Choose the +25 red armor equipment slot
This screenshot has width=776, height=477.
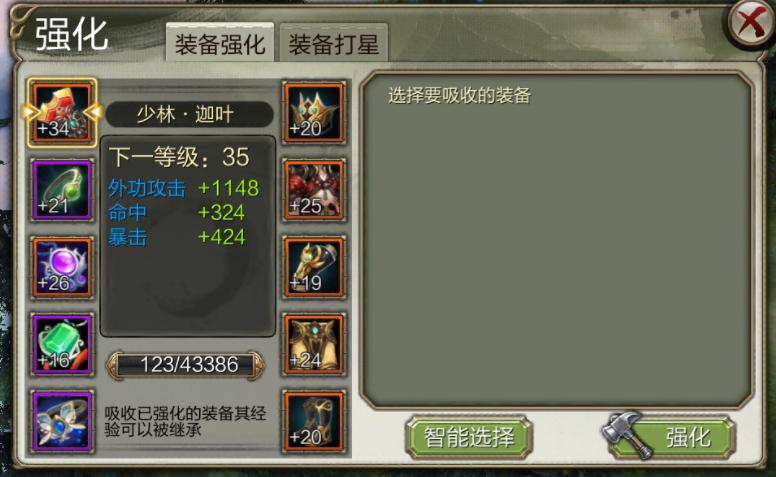tap(314, 191)
